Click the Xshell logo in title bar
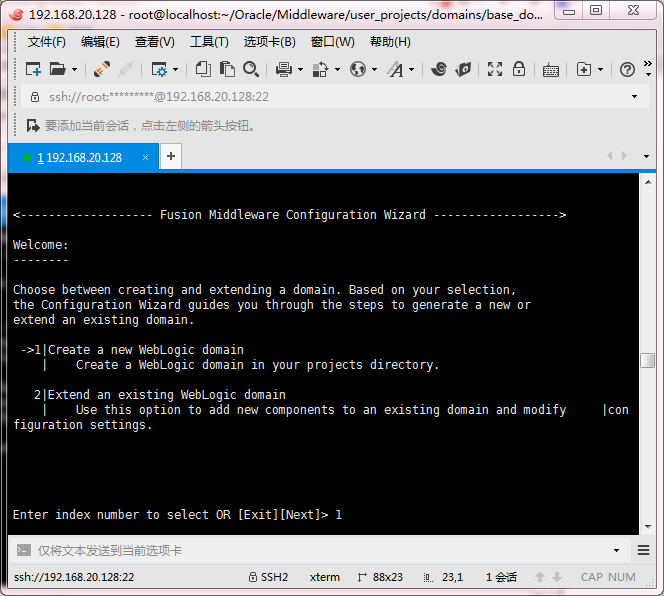The height and width of the screenshot is (596, 664). pyautogui.click(x=16, y=15)
